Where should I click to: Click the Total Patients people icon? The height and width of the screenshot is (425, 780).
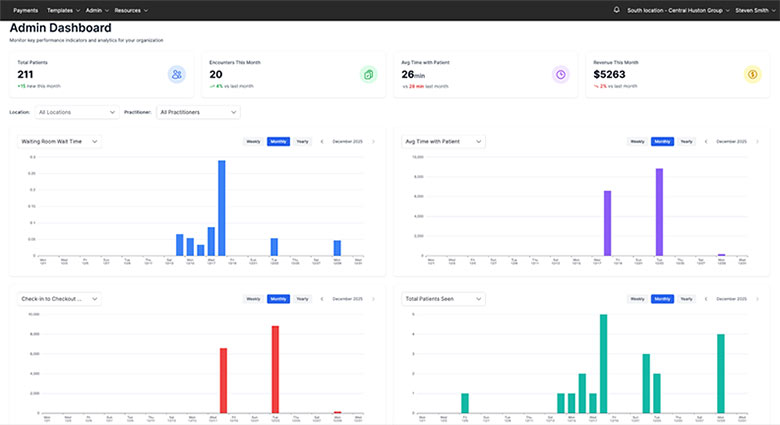point(177,74)
